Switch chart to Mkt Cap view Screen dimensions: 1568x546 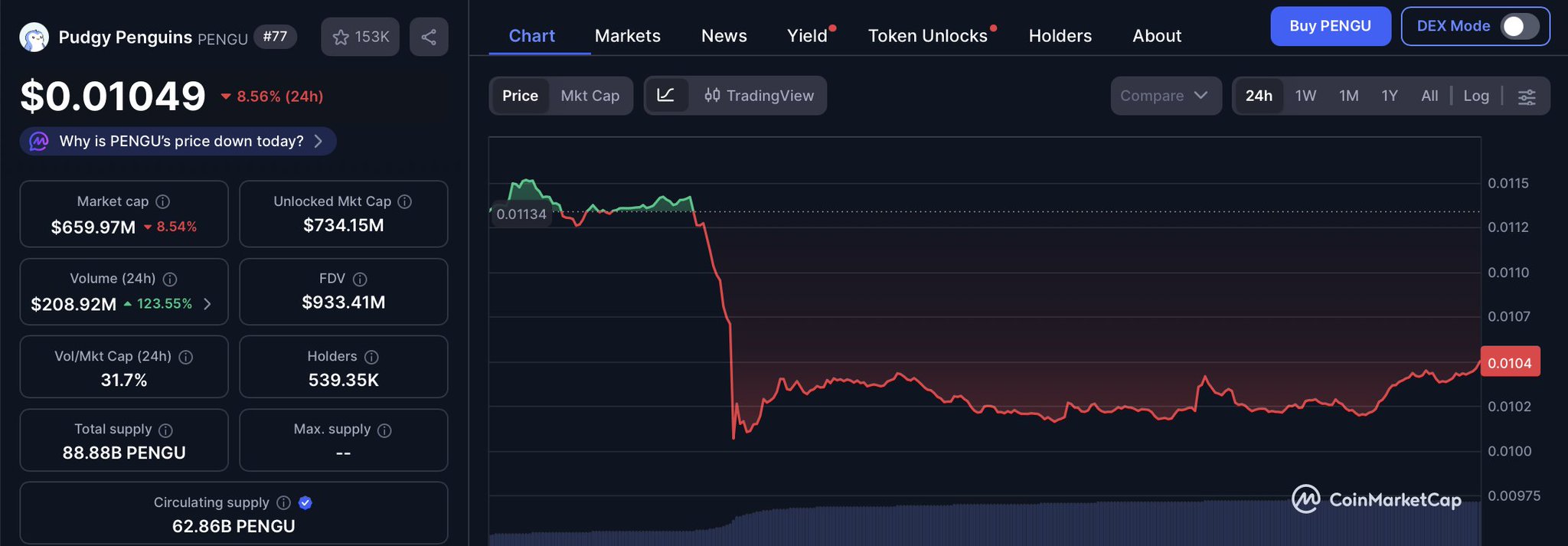tap(590, 96)
